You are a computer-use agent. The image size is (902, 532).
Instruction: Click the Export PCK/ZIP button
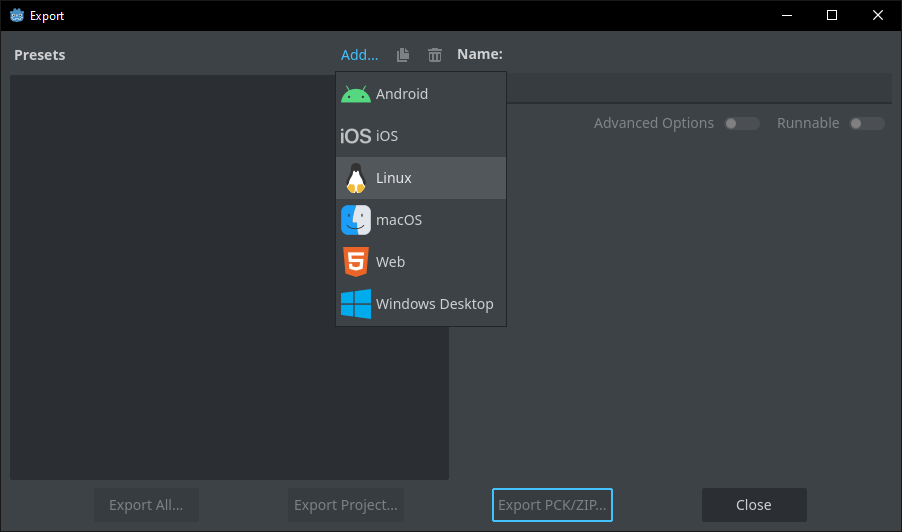coord(552,505)
